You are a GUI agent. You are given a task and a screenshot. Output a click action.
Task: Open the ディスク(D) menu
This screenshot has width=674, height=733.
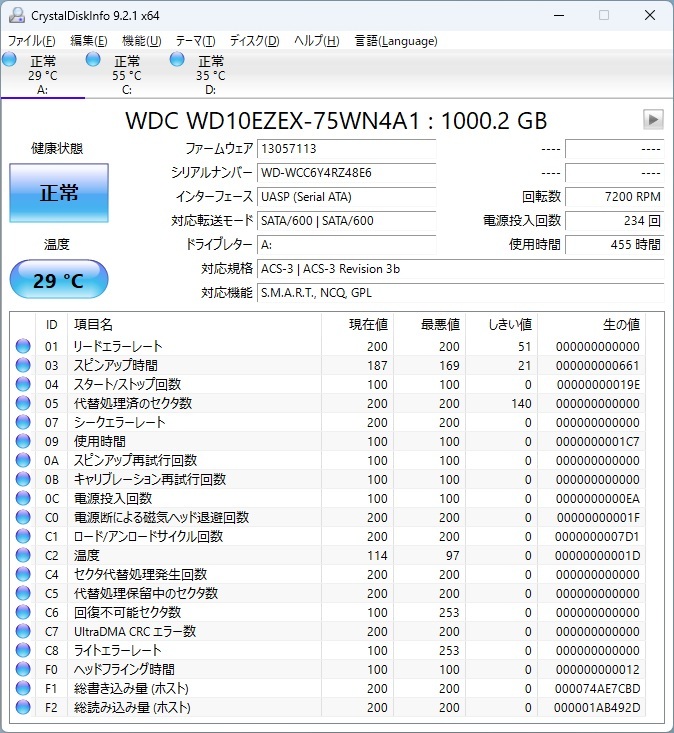point(254,41)
